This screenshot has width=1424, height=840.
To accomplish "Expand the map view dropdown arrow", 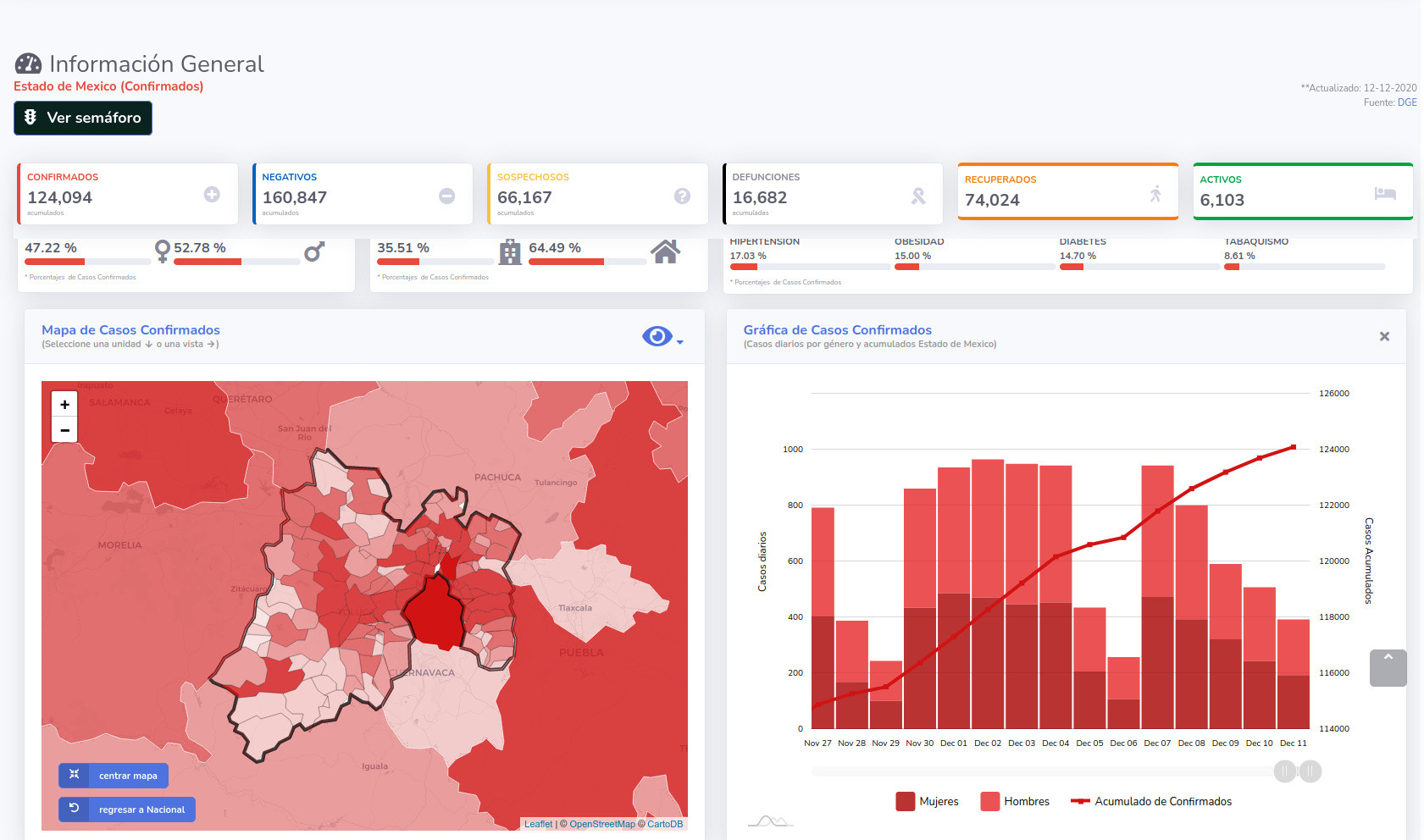I will pyautogui.click(x=680, y=342).
